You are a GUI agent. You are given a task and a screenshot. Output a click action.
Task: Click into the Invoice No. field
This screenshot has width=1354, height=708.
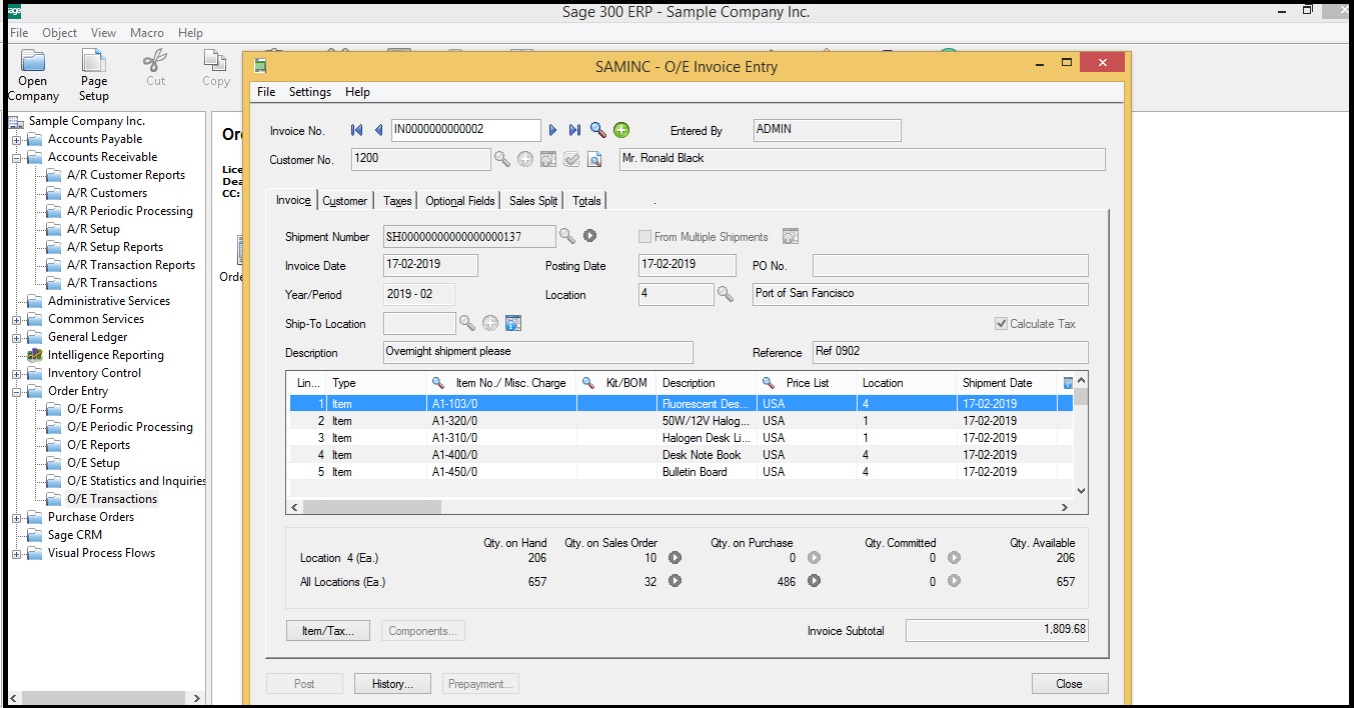tap(465, 130)
